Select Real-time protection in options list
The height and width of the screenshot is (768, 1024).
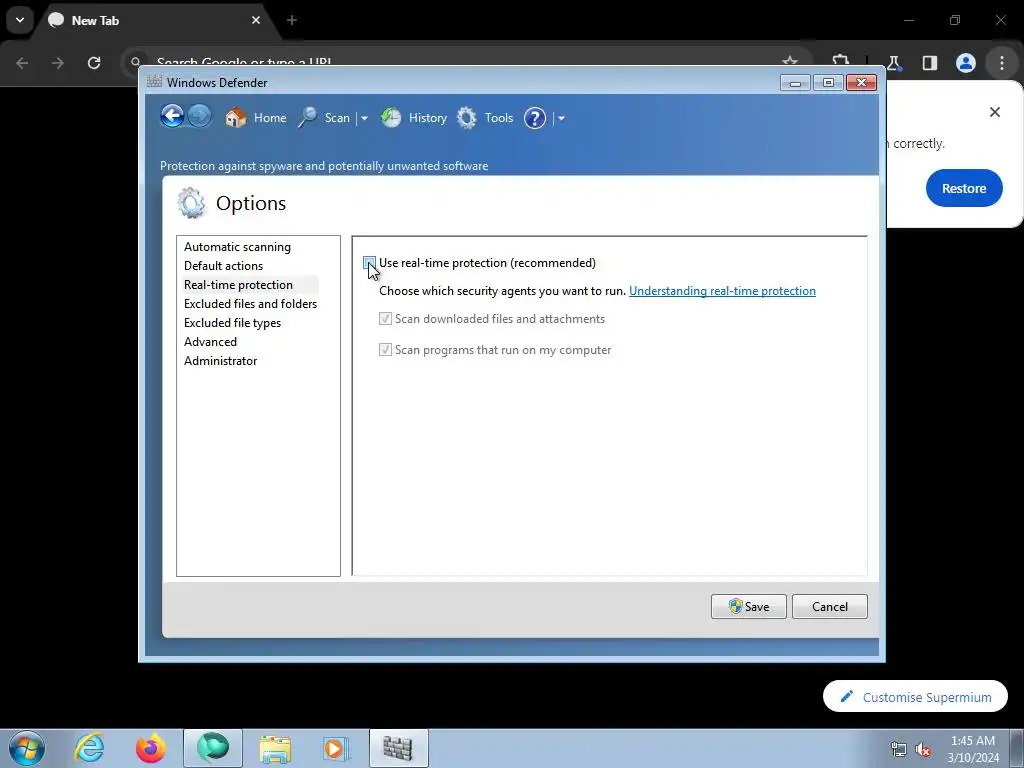coord(238,285)
